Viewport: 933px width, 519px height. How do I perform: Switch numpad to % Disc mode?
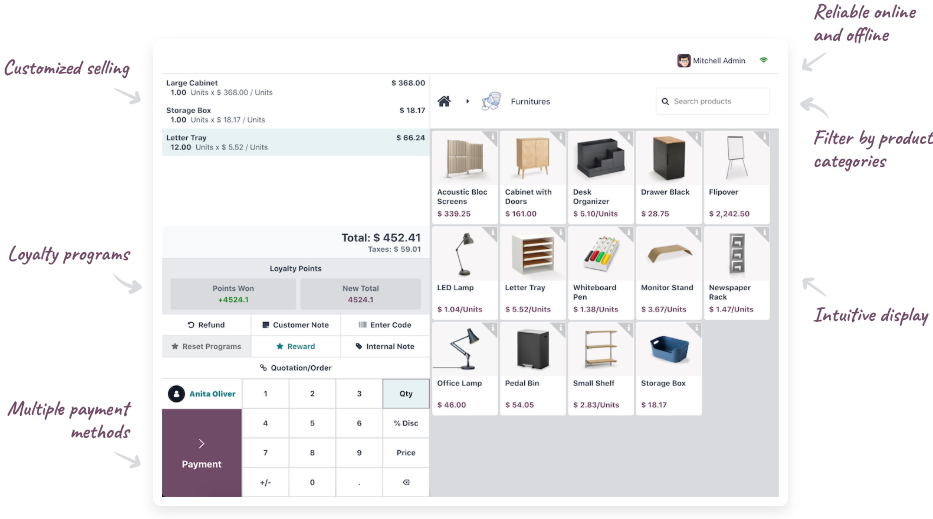[405, 423]
